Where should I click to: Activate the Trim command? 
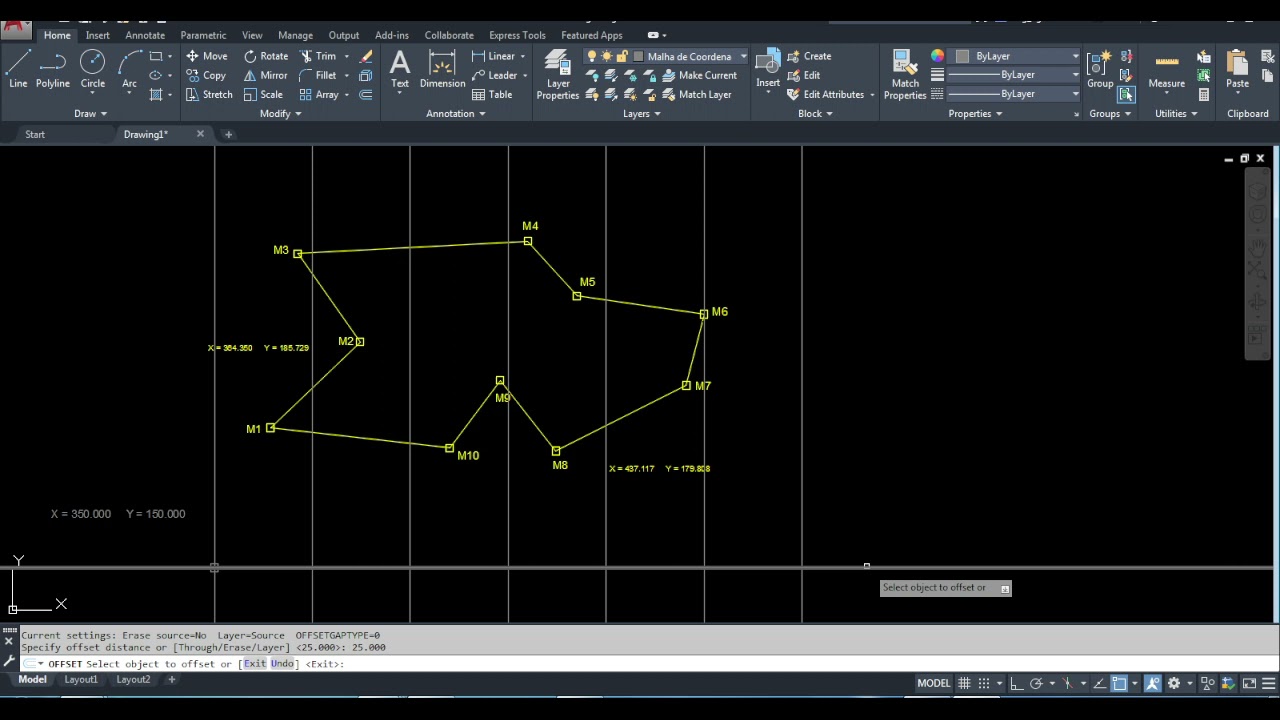click(317, 56)
